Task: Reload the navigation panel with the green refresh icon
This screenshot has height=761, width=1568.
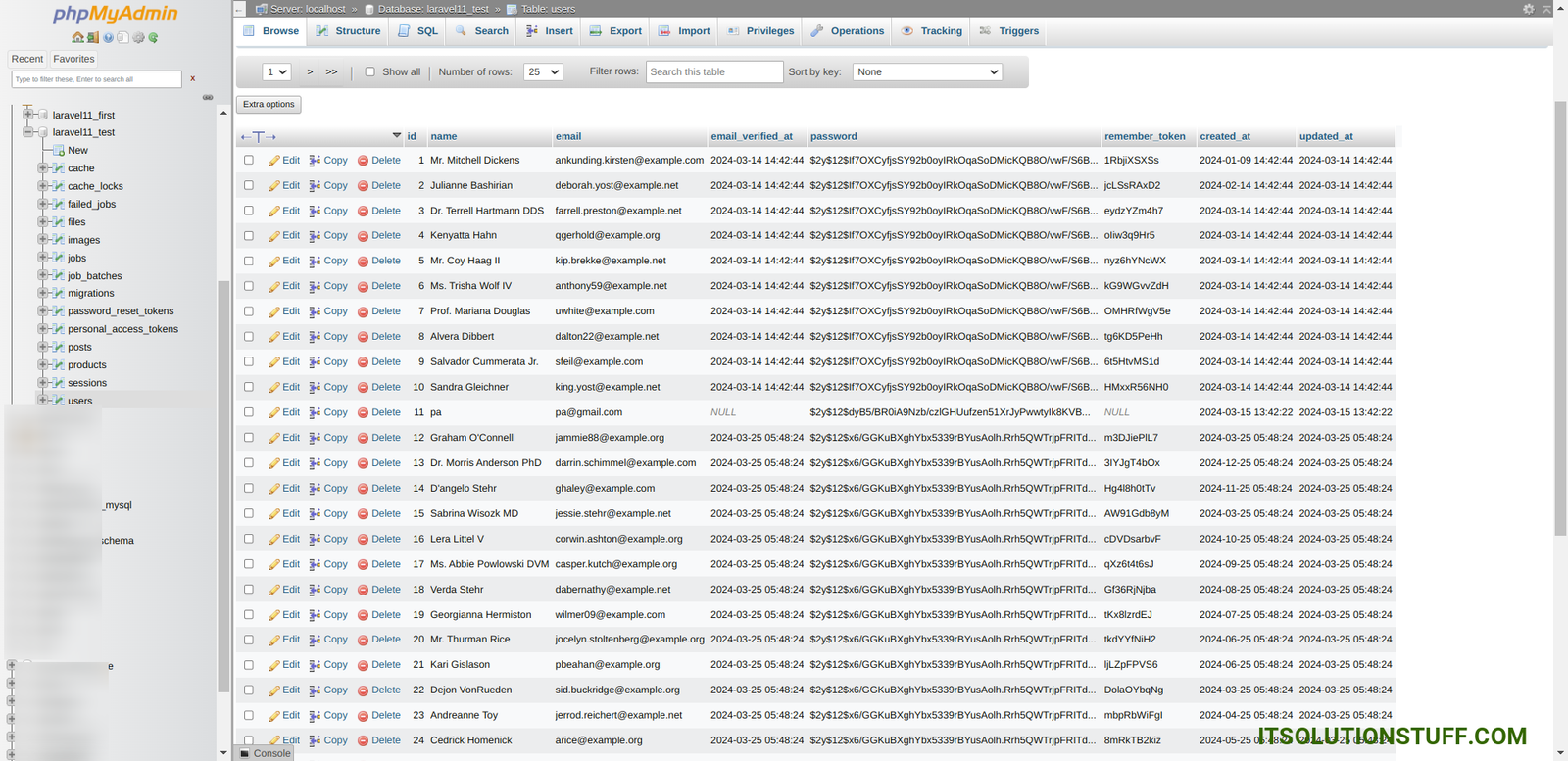Action: coord(153,38)
